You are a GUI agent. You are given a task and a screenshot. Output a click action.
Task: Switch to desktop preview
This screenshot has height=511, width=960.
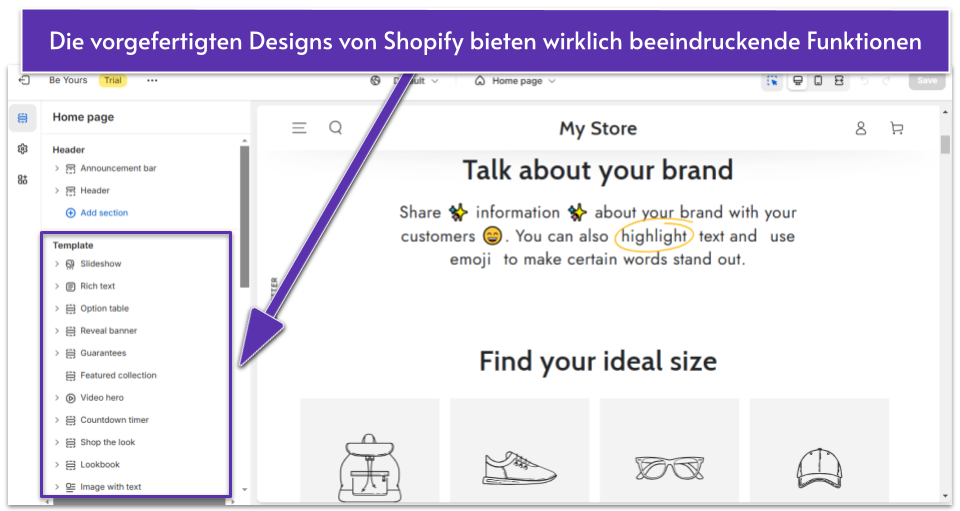point(798,81)
